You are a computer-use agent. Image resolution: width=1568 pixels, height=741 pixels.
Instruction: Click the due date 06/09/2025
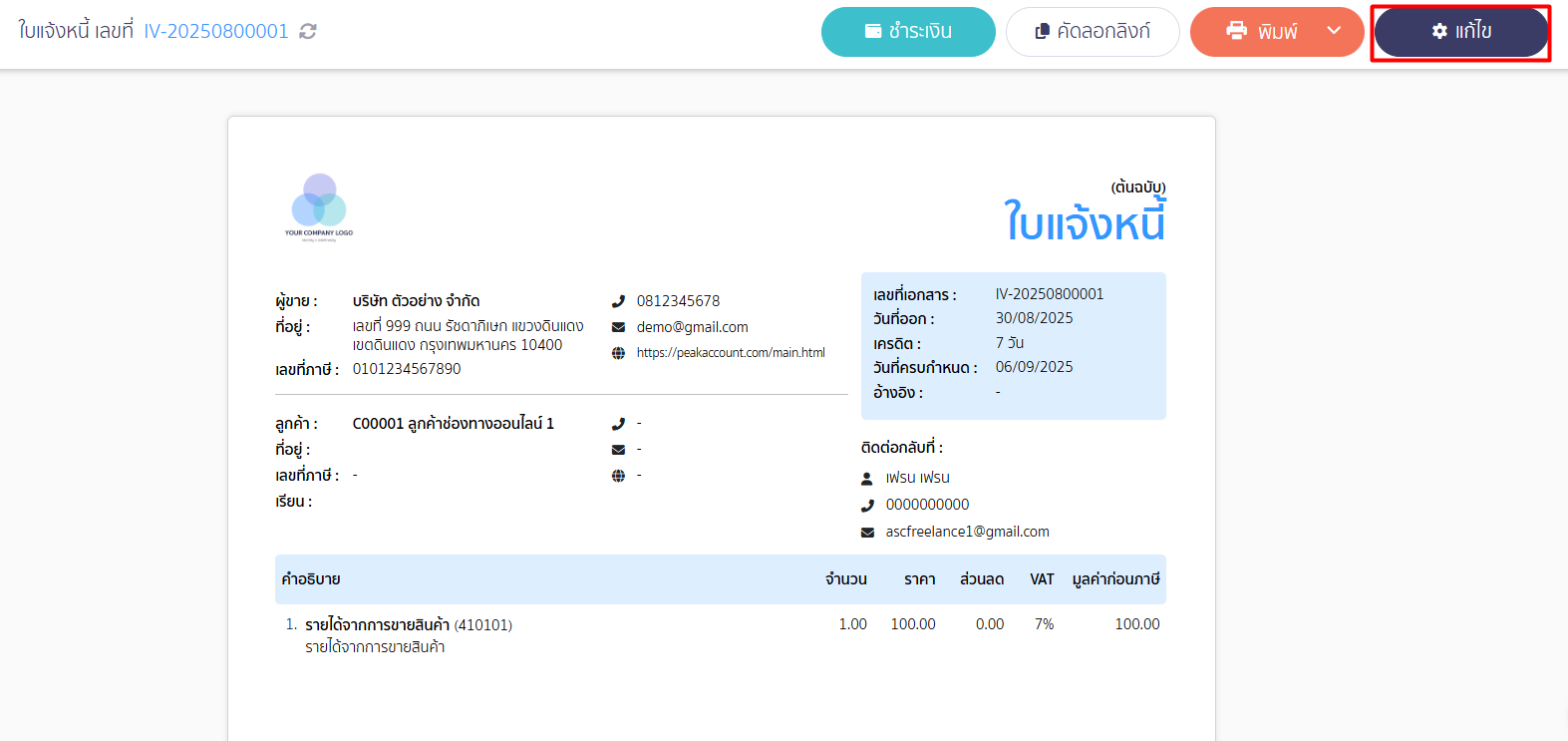[x=1035, y=367]
